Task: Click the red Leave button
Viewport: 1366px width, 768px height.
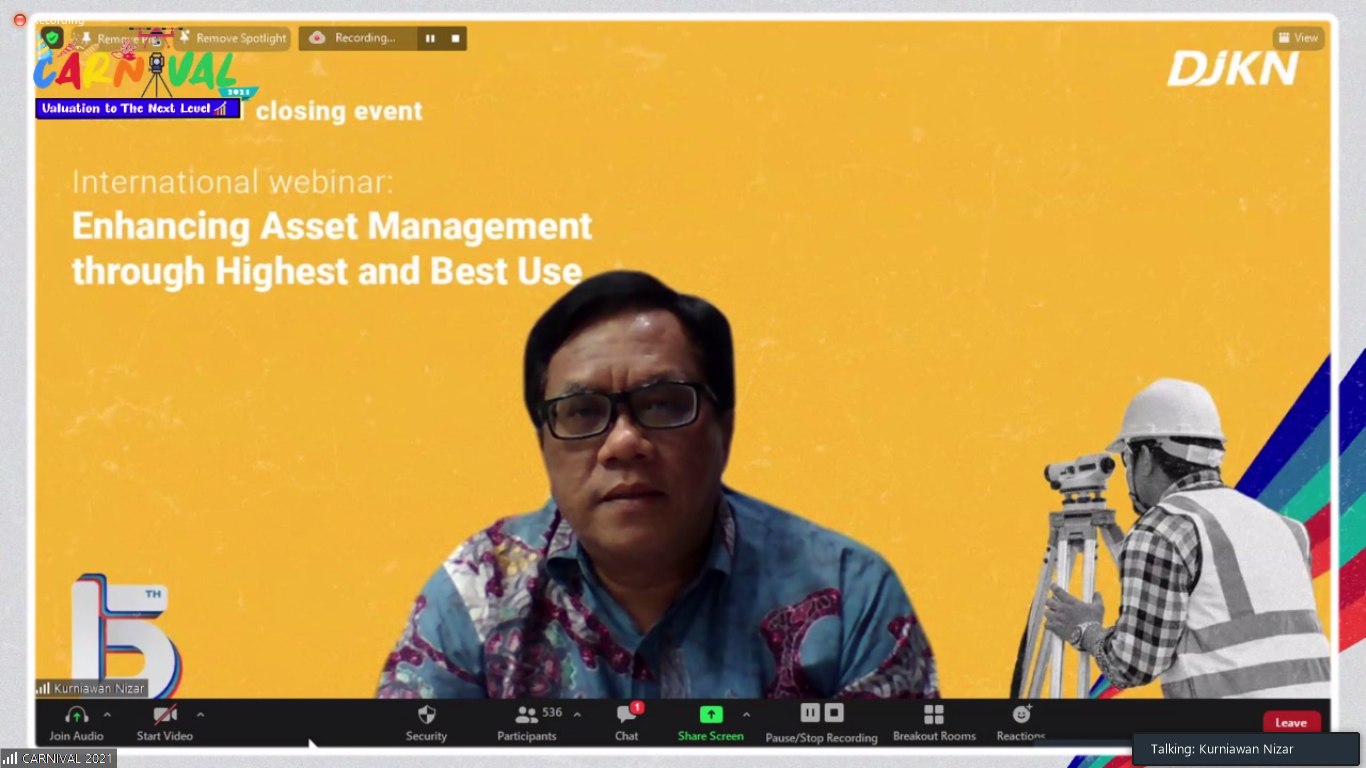Action: point(1290,722)
